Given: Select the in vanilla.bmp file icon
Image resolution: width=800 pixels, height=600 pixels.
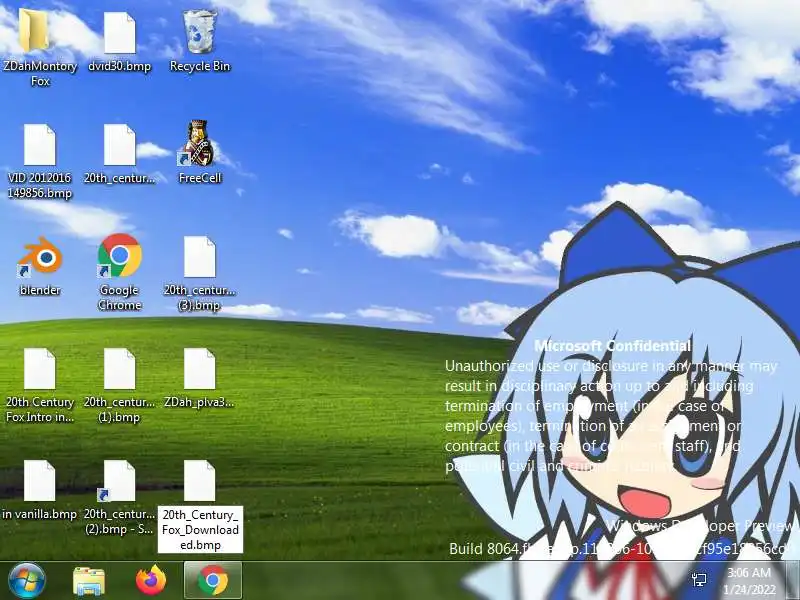Looking at the screenshot, I should click(39, 481).
